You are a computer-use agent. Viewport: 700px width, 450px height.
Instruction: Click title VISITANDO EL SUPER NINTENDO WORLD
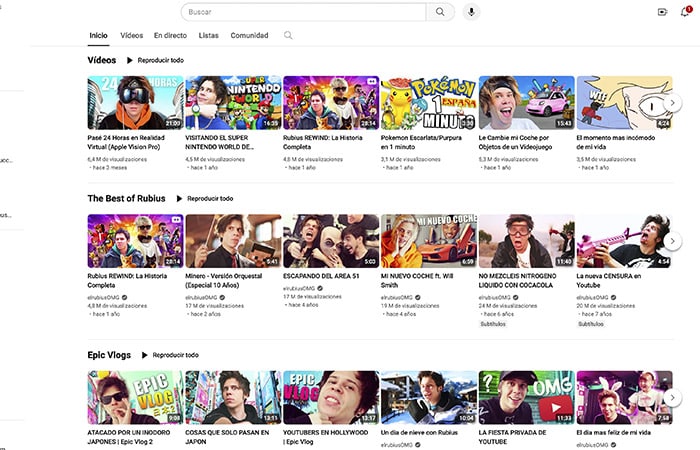pyautogui.click(x=220, y=142)
